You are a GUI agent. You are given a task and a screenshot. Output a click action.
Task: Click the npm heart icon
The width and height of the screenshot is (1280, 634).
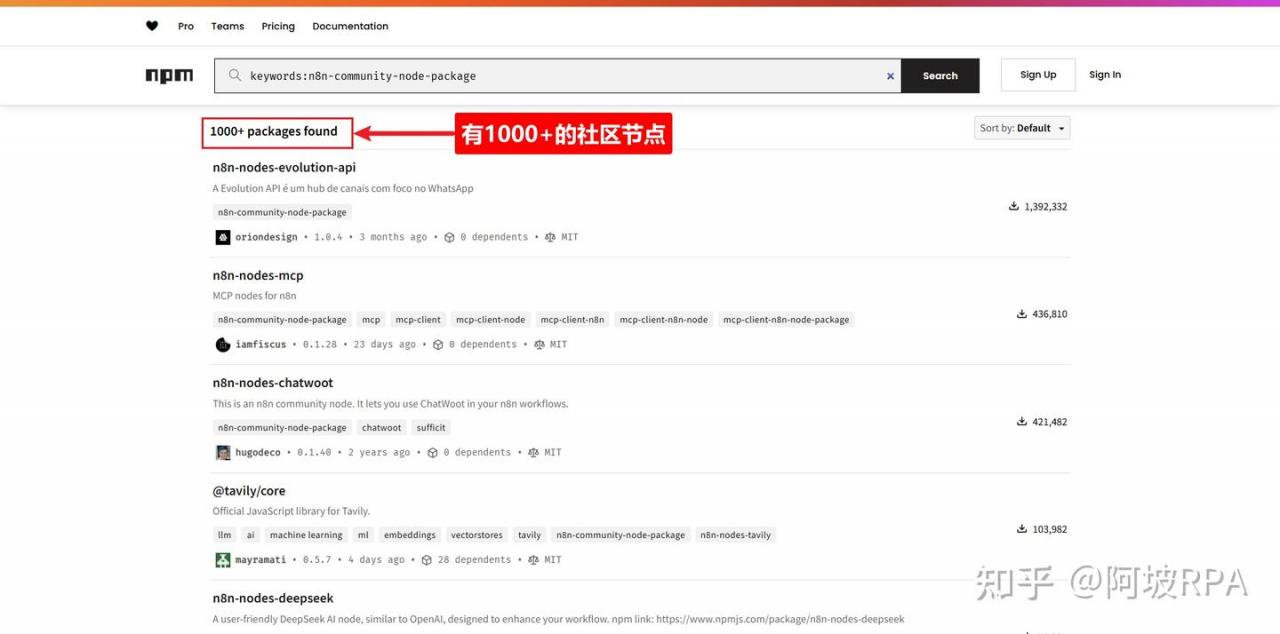pyautogui.click(x=152, y=26)
